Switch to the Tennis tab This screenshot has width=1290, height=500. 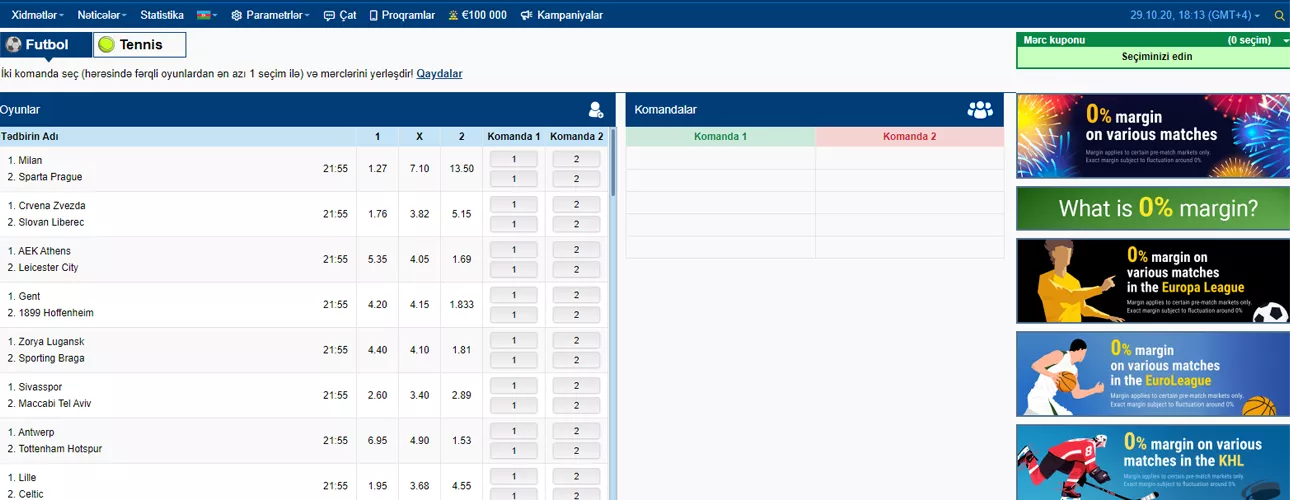140,45
